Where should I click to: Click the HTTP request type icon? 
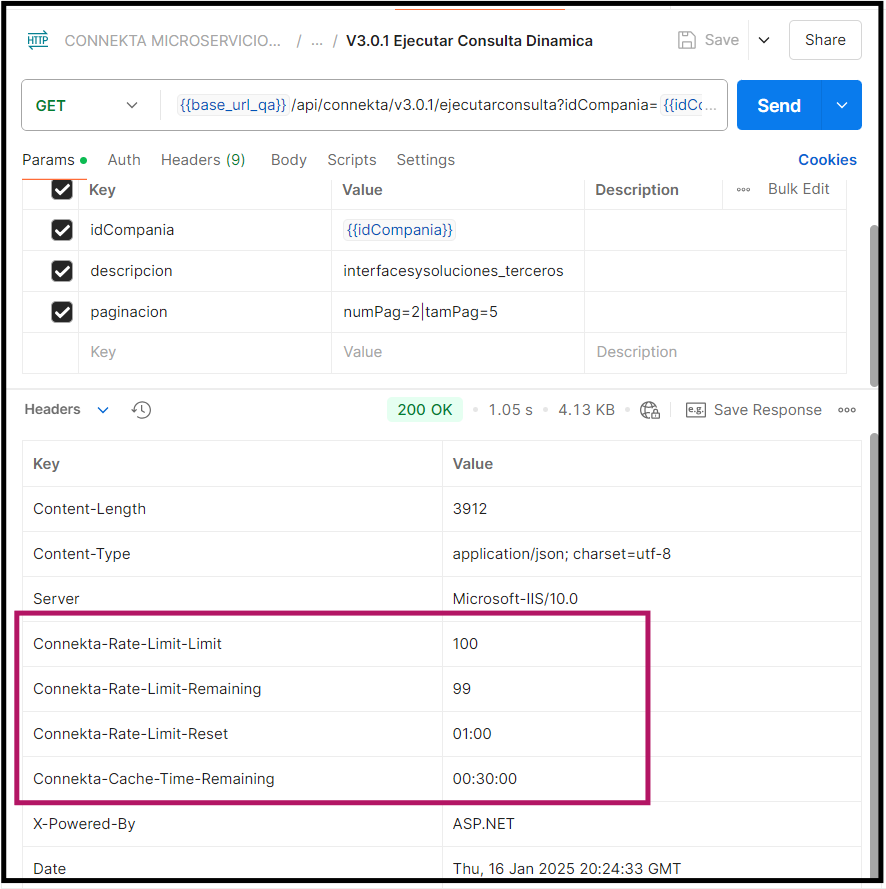[x=38, y=40]
